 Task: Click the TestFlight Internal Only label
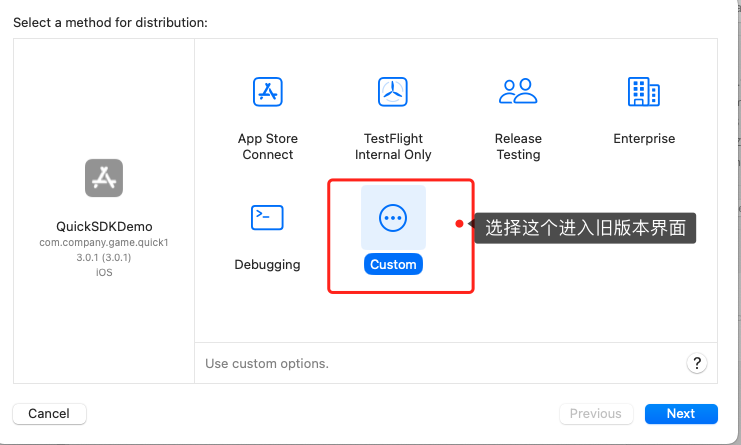[x=393, y=146]
